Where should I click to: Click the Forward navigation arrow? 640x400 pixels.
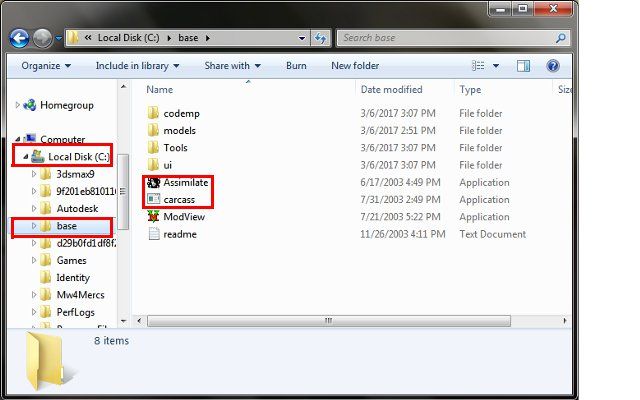(42, 39)
